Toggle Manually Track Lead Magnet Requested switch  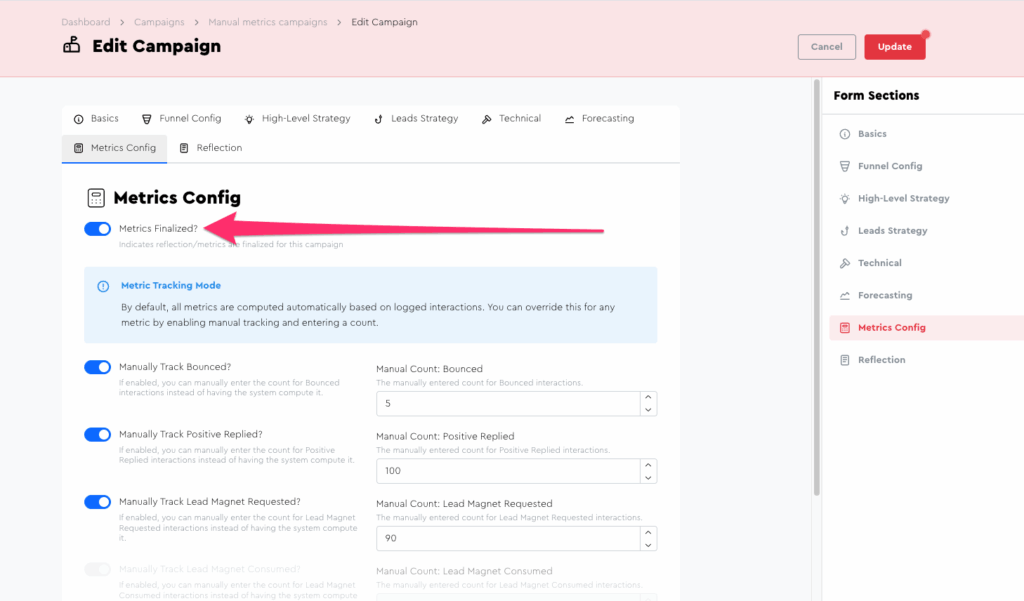pyautogui.click(x=98, y=502)
